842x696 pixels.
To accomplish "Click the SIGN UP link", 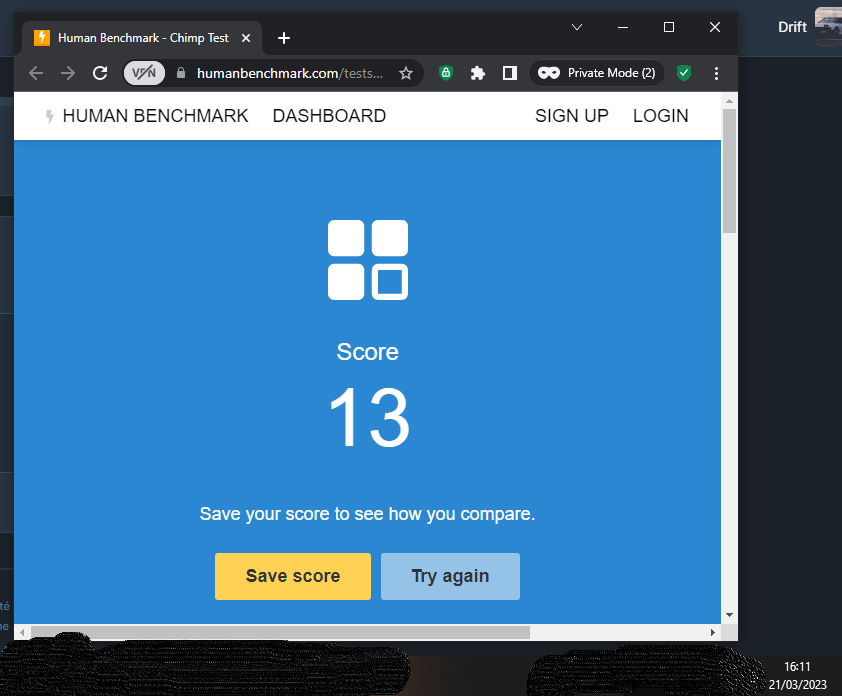I will [571, 116].
